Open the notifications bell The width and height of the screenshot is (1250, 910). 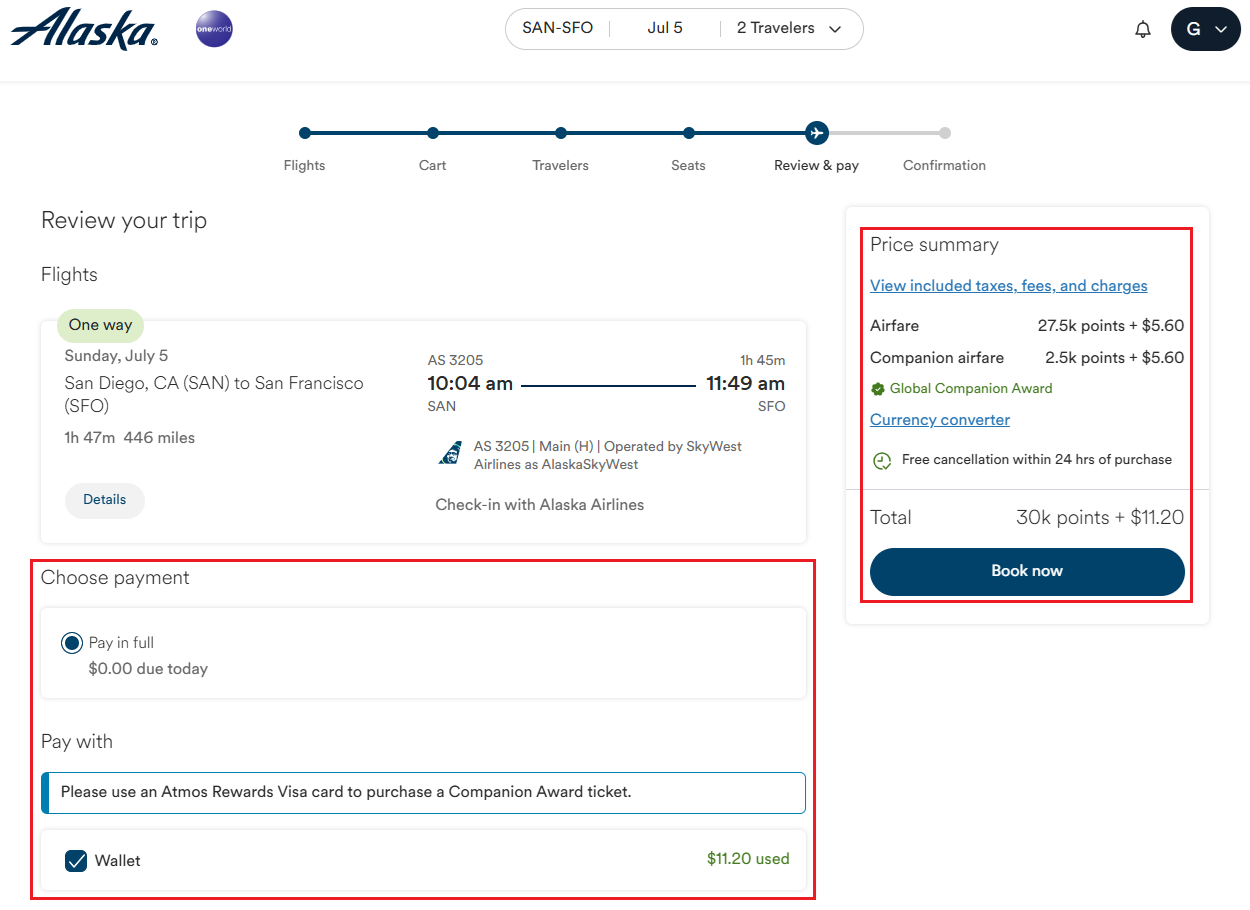[x=1143, y=29]
